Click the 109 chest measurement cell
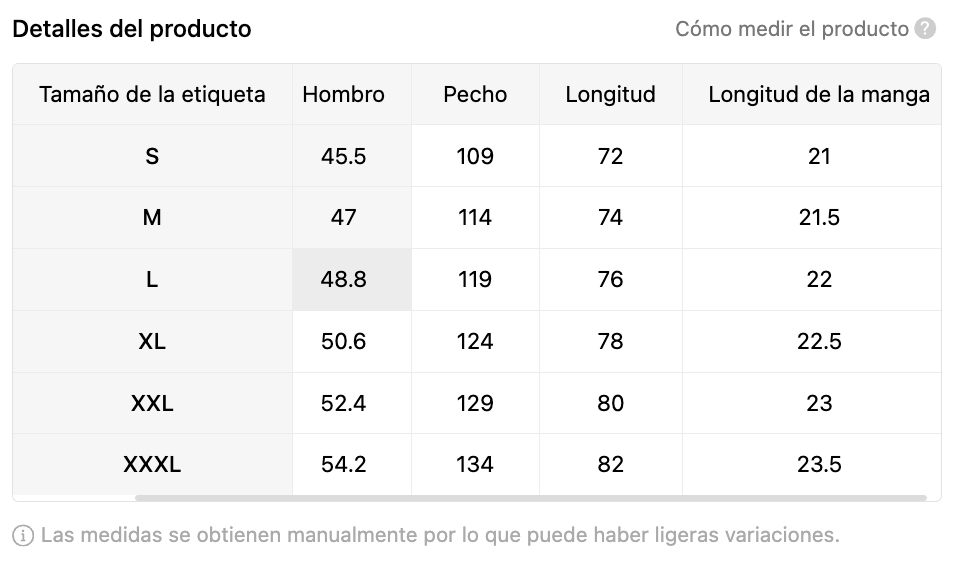Viewport: 966px width, 570px height. [x=475, y=156]
